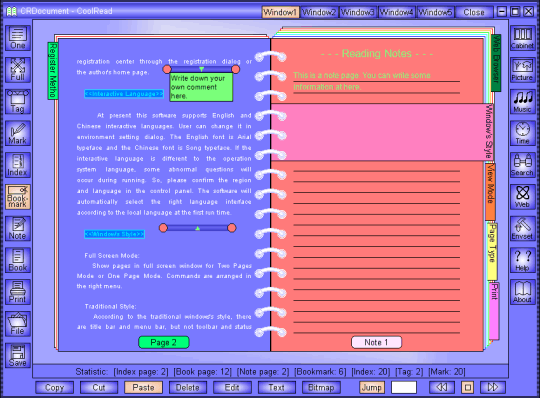Select the Mark tool
The image size is (540, 398).
pyautogui.click(x=18, y=133)
